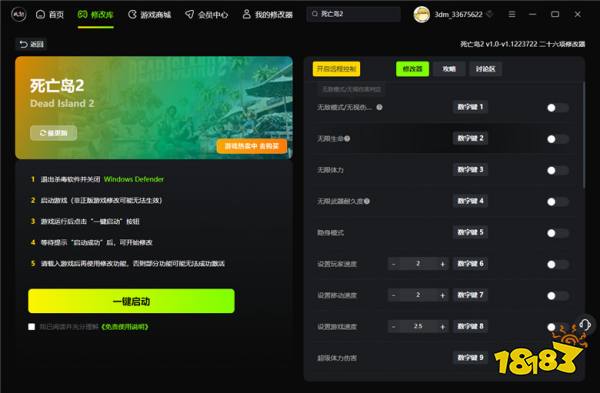
Task: Open customer service headset icon
Action: [585, 325]
